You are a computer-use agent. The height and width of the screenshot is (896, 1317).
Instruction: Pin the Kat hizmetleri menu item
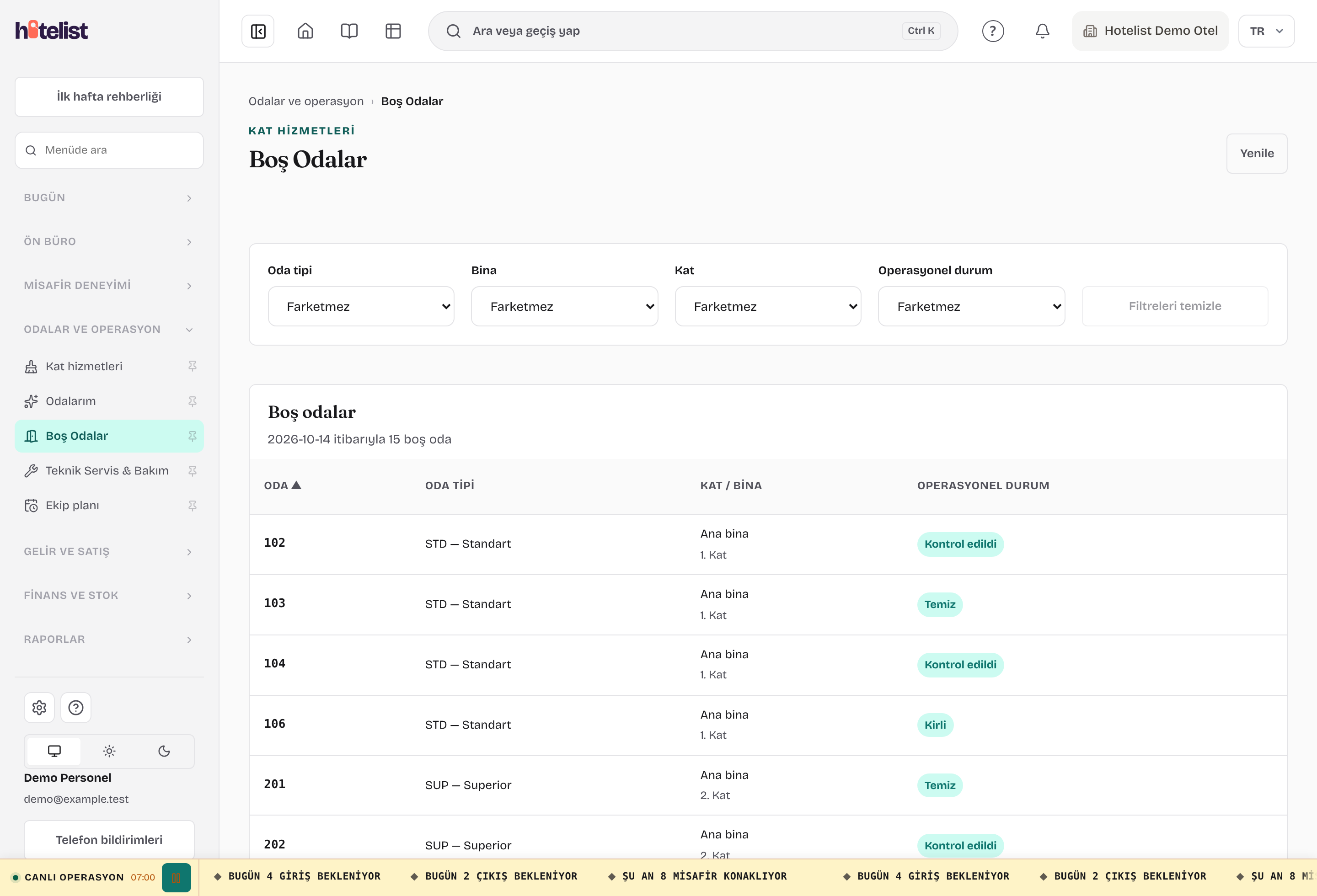(193, 367)
